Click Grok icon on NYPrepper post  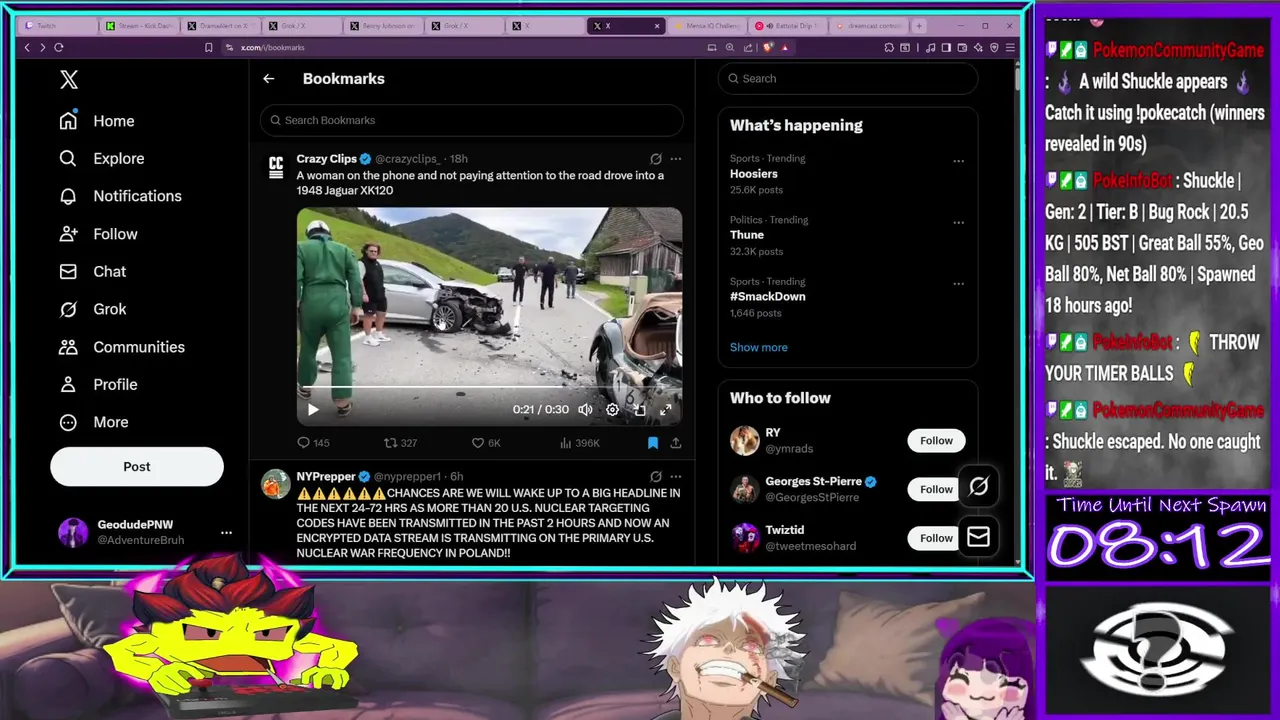[656, 477]
